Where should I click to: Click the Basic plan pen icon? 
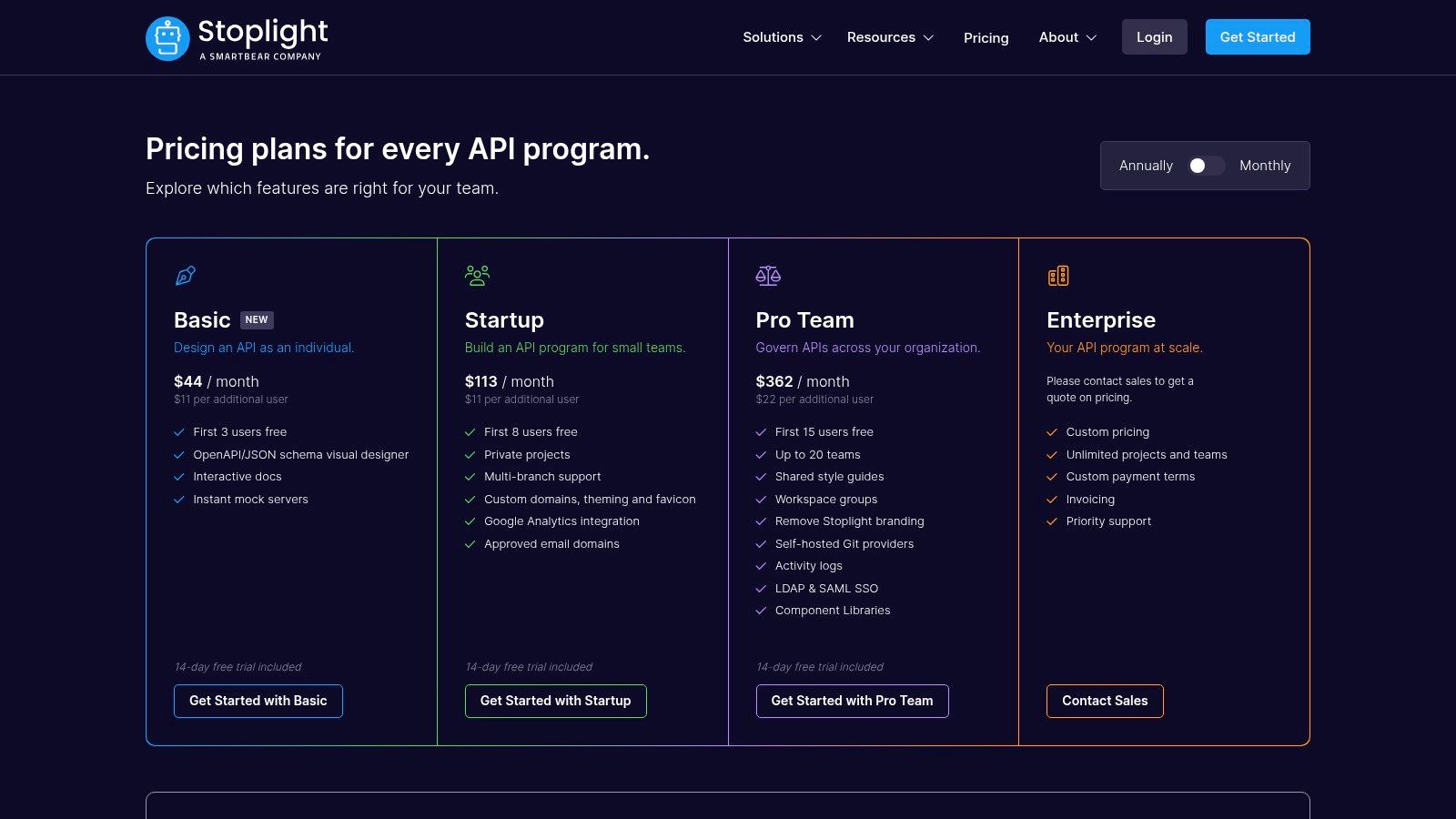pyautogui.click(x=186, y=275)
